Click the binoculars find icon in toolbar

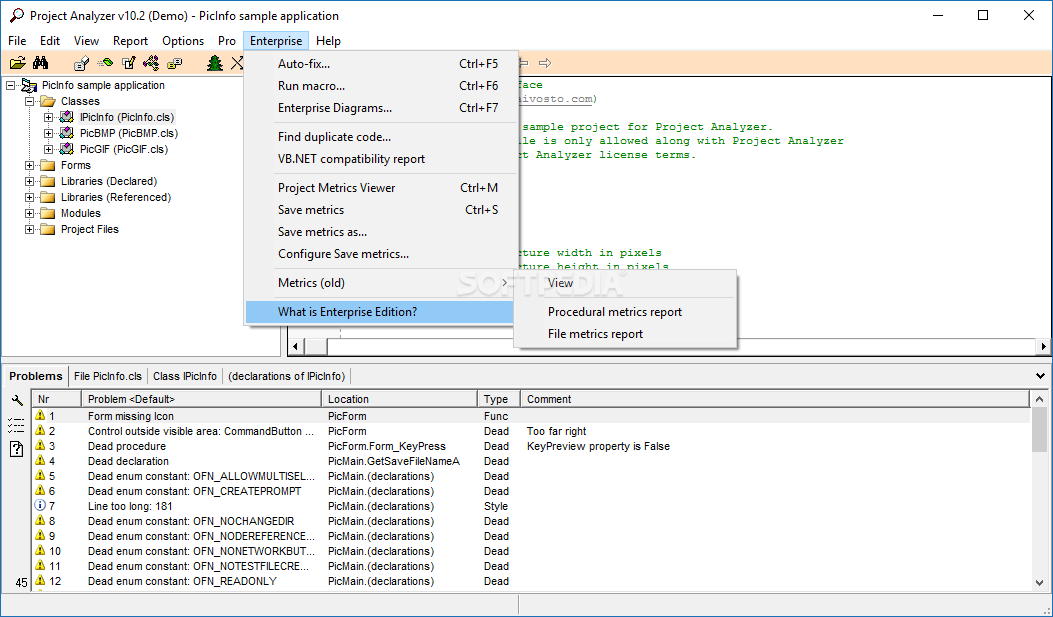click(41, 63)
